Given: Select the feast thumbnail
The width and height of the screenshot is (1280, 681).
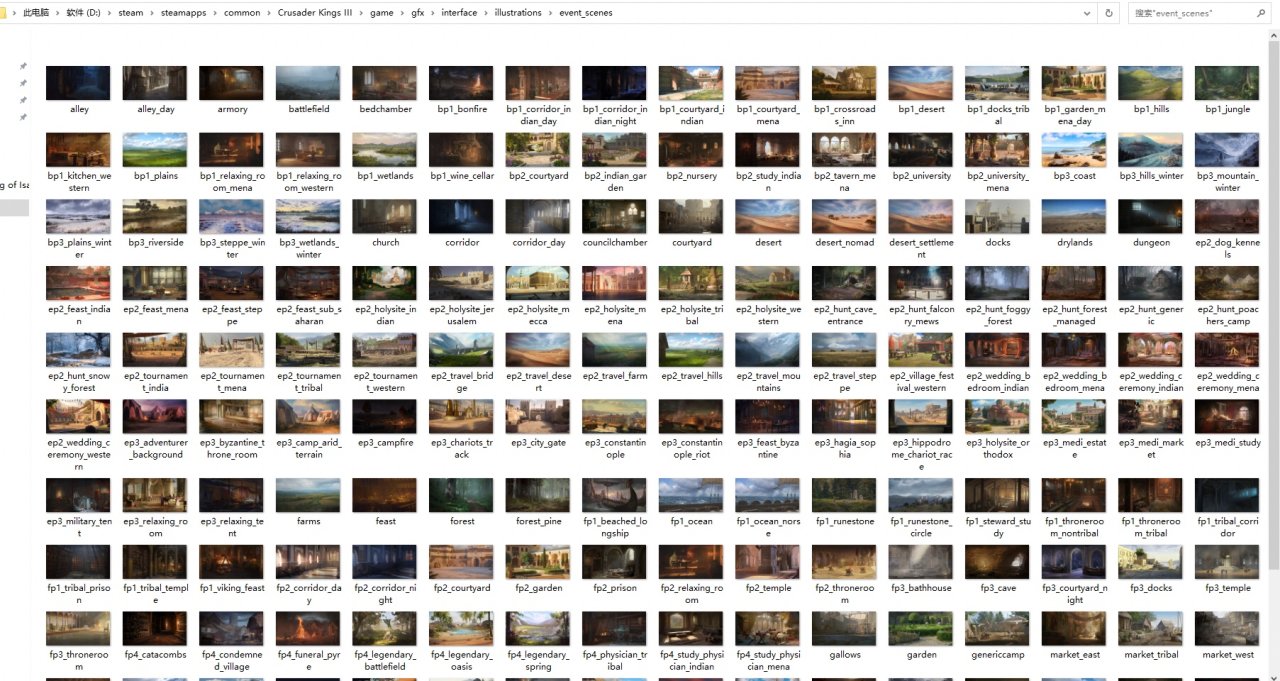Looking at the screenshot, I should [385, 495].
